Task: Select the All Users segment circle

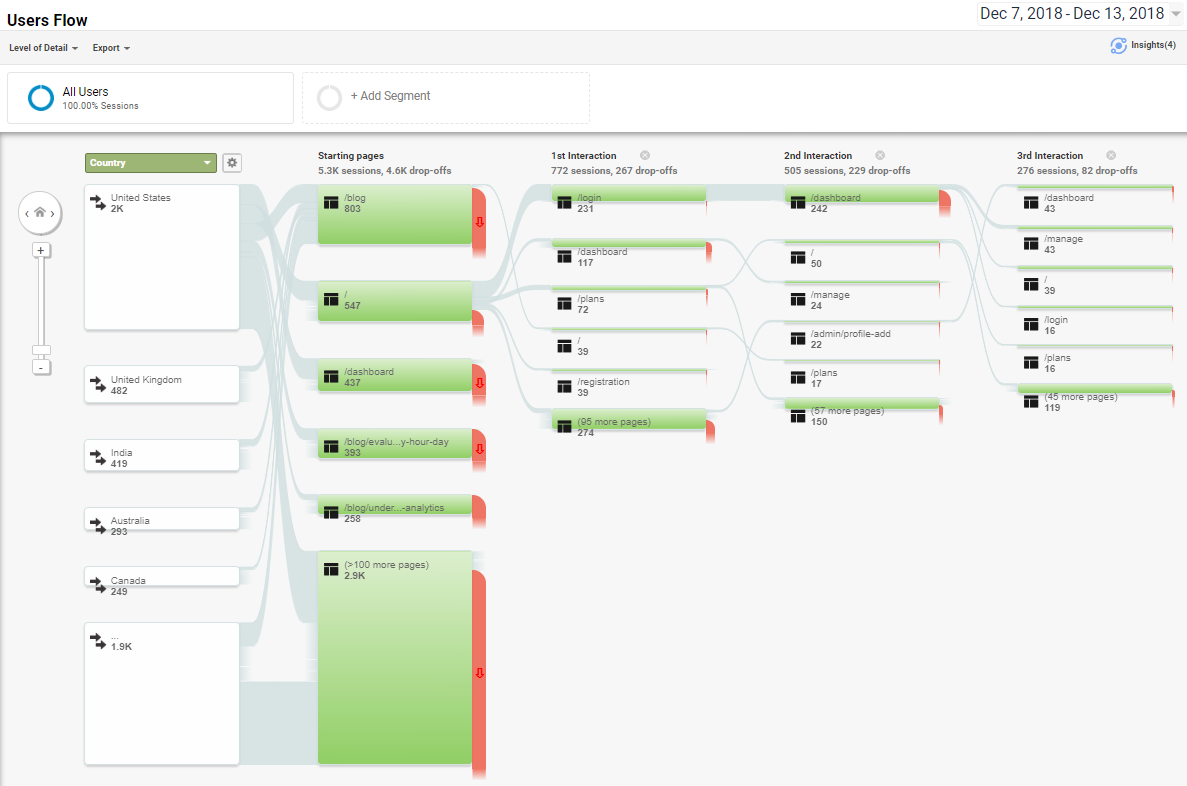Action: [x=40, y=97]
